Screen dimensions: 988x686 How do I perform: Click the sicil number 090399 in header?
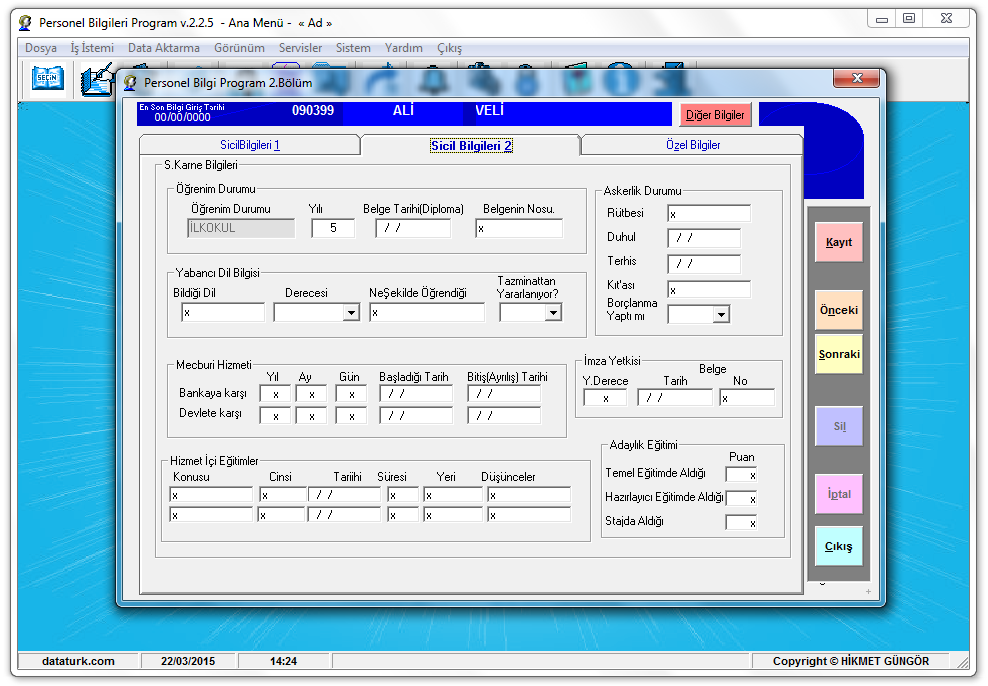click(313, 111)
